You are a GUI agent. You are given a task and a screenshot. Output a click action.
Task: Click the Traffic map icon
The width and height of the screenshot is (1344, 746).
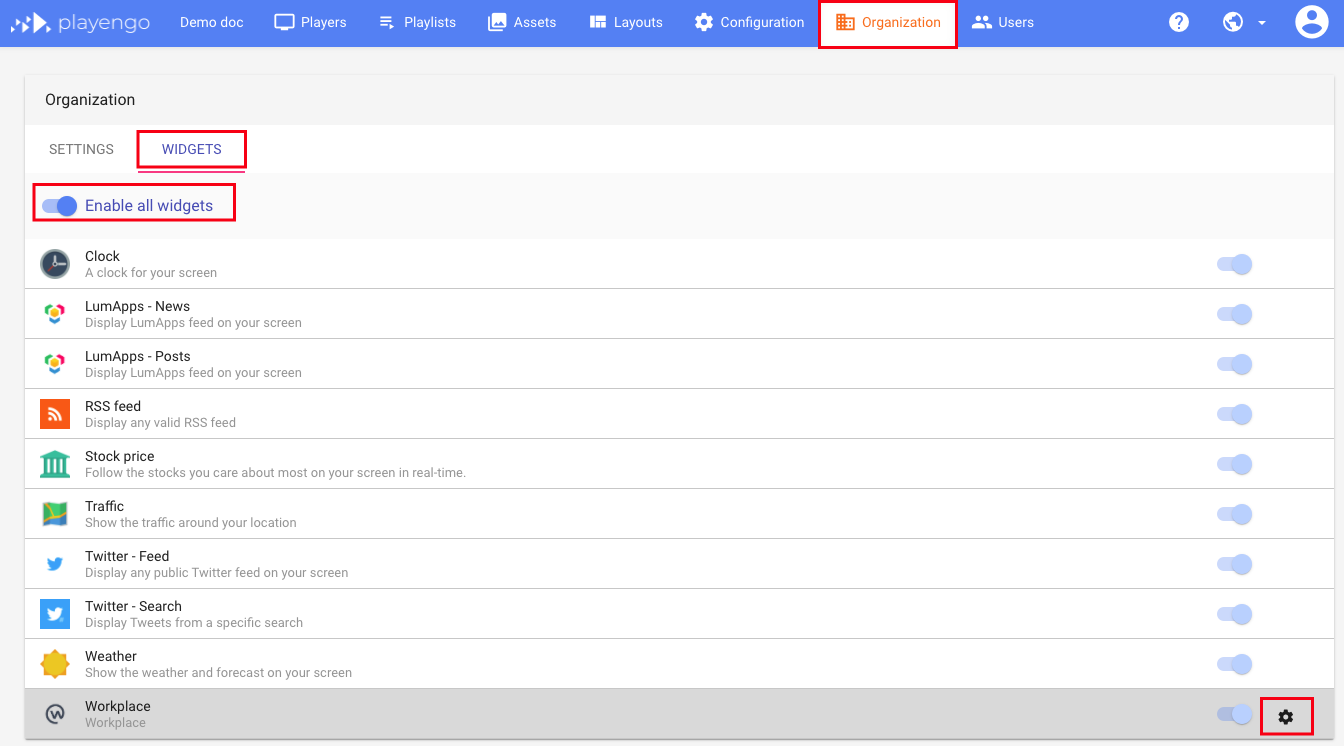[x=55, y=514]
